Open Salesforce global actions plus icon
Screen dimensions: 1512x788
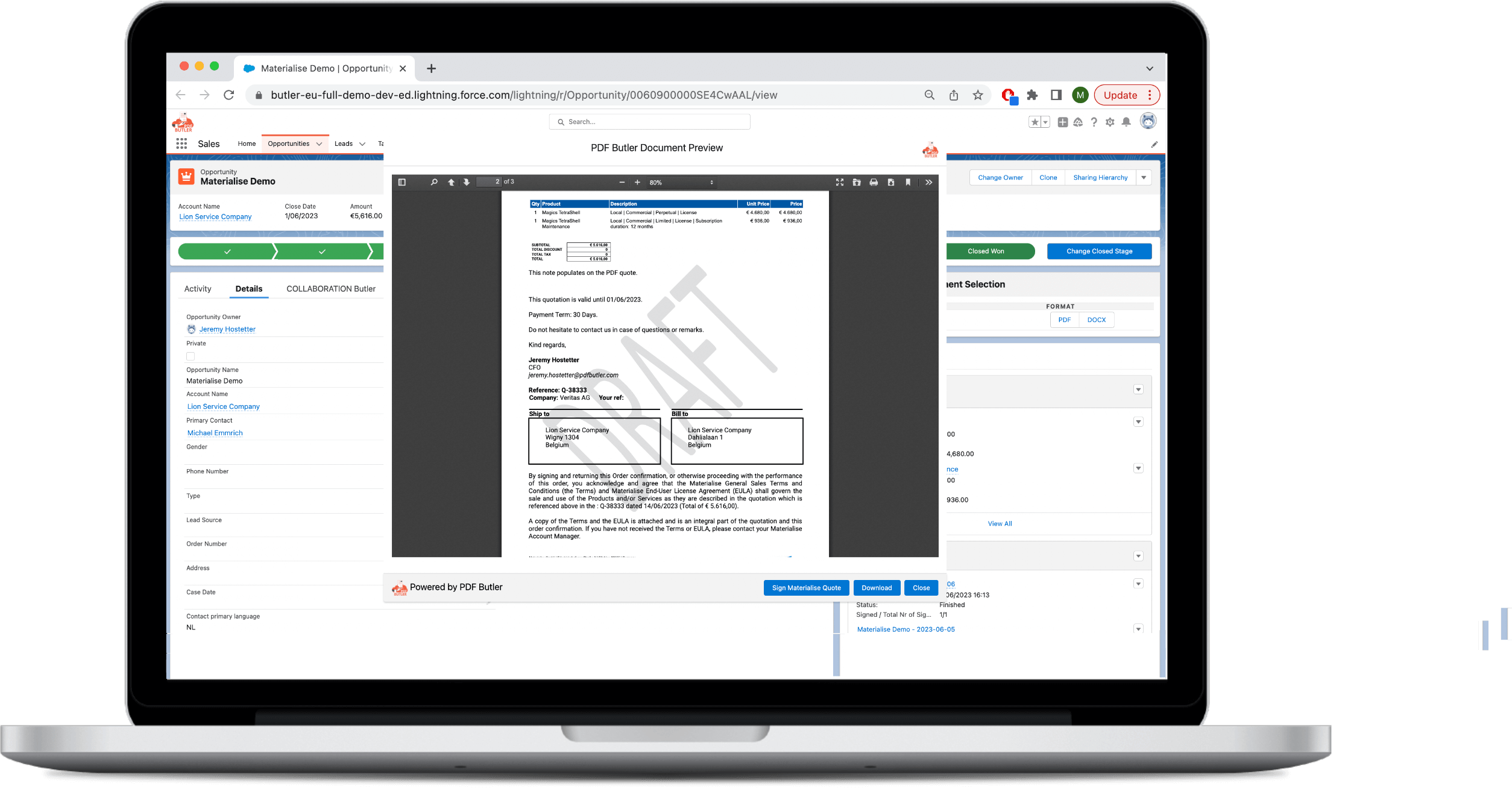[1063, 122]
